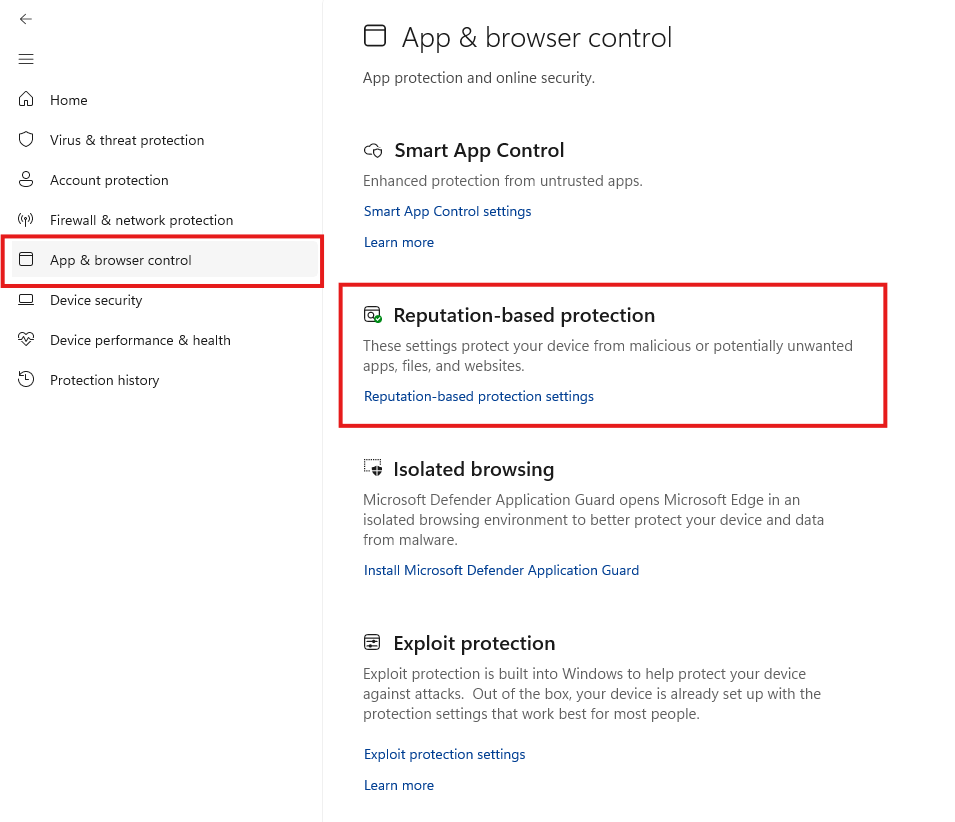Click the Home house icon
The image size is (955, 822).
point(27,100)
